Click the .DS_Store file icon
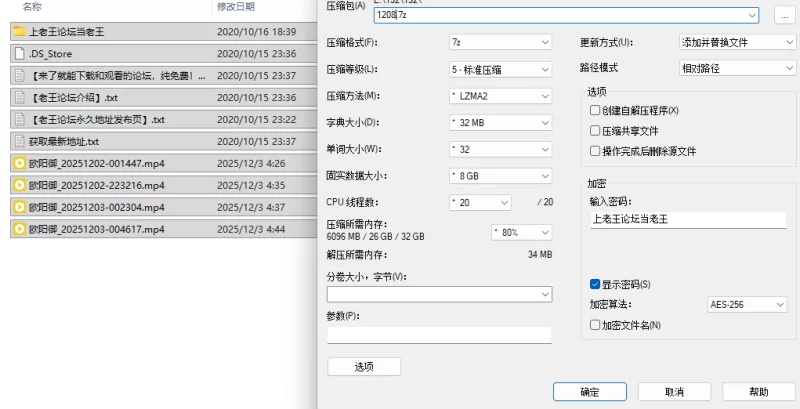The width and height of the screenshot is (800, 409). pyautogui.click(x=19, y=54)
